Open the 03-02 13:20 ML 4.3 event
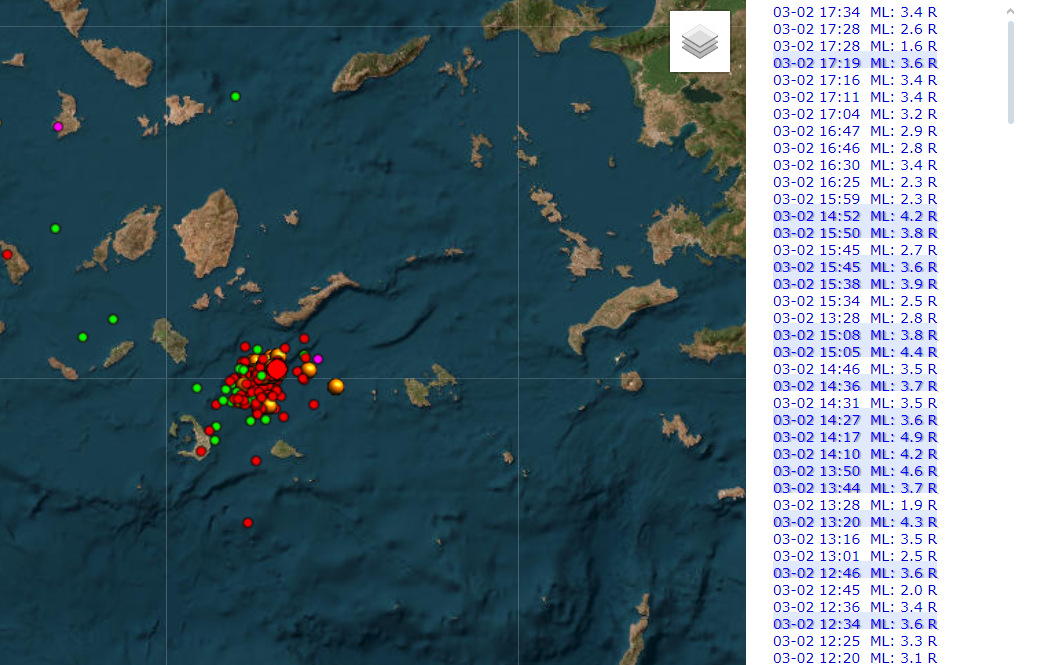This screenshot has height=665, width=1039. pos(855,522)
